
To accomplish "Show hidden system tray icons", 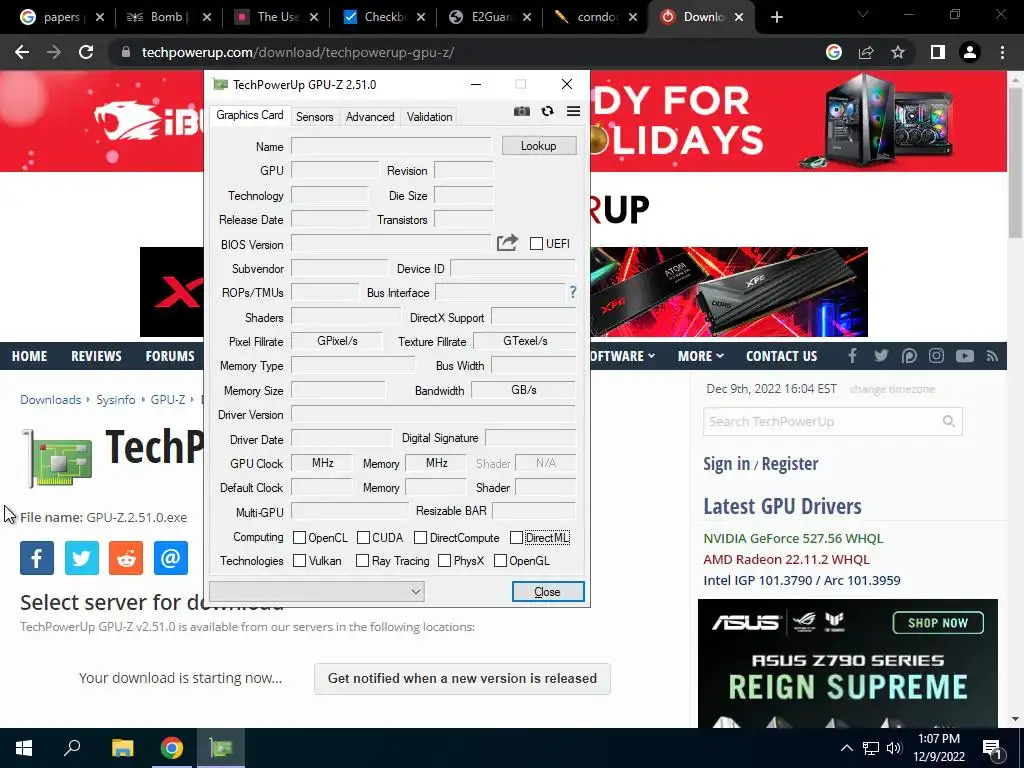I will click(x=846, y=748).
